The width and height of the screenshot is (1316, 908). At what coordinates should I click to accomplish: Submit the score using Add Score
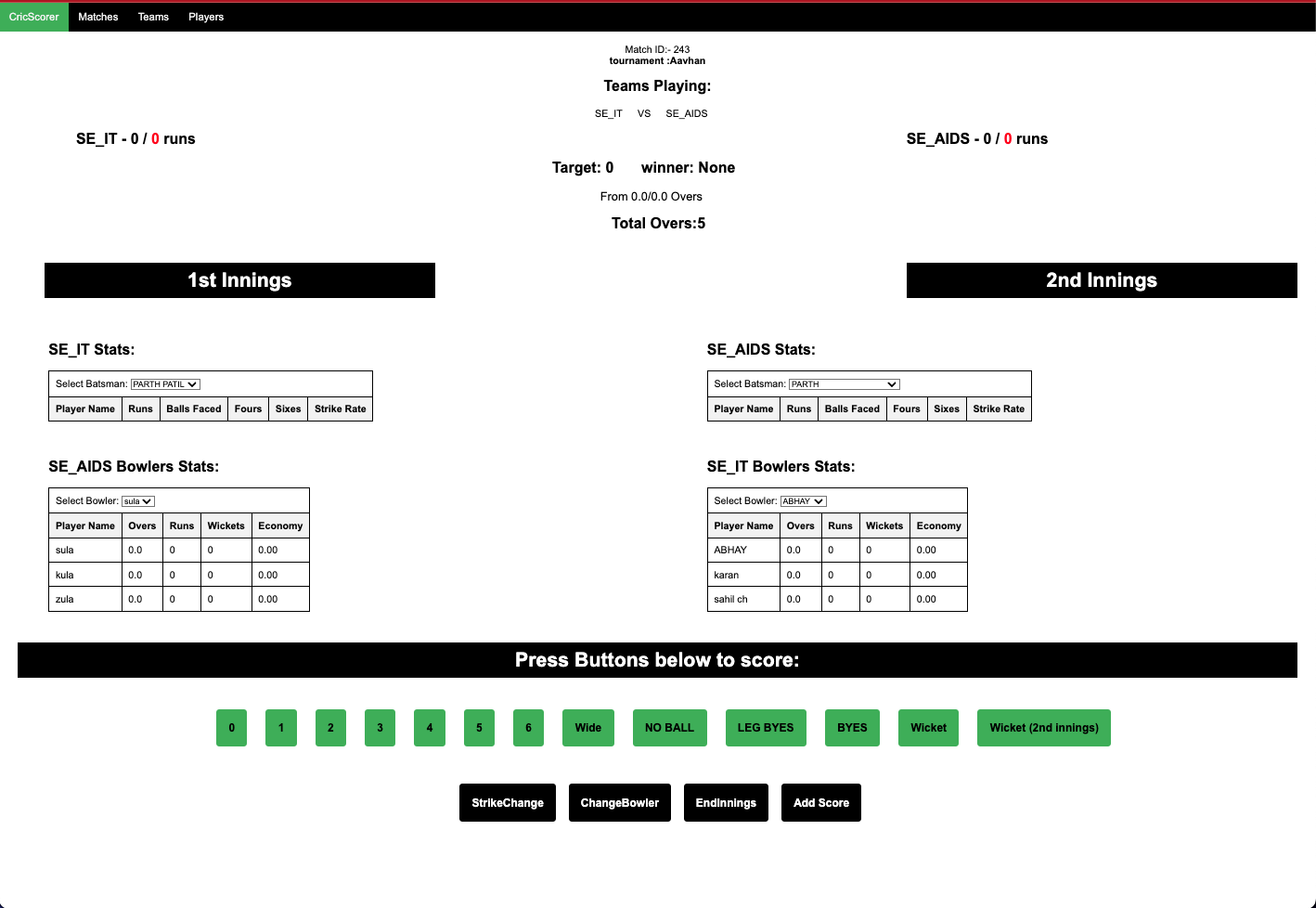[x=820, y=802]
